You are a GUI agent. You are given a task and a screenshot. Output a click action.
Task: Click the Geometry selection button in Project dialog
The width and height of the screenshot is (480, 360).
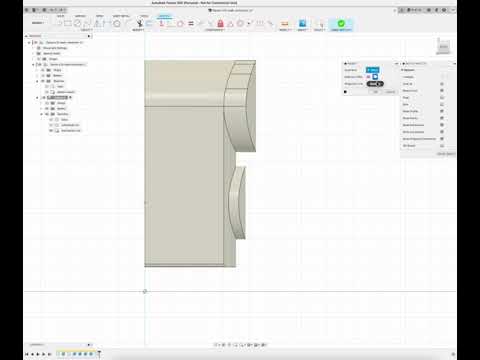(372, 70)
